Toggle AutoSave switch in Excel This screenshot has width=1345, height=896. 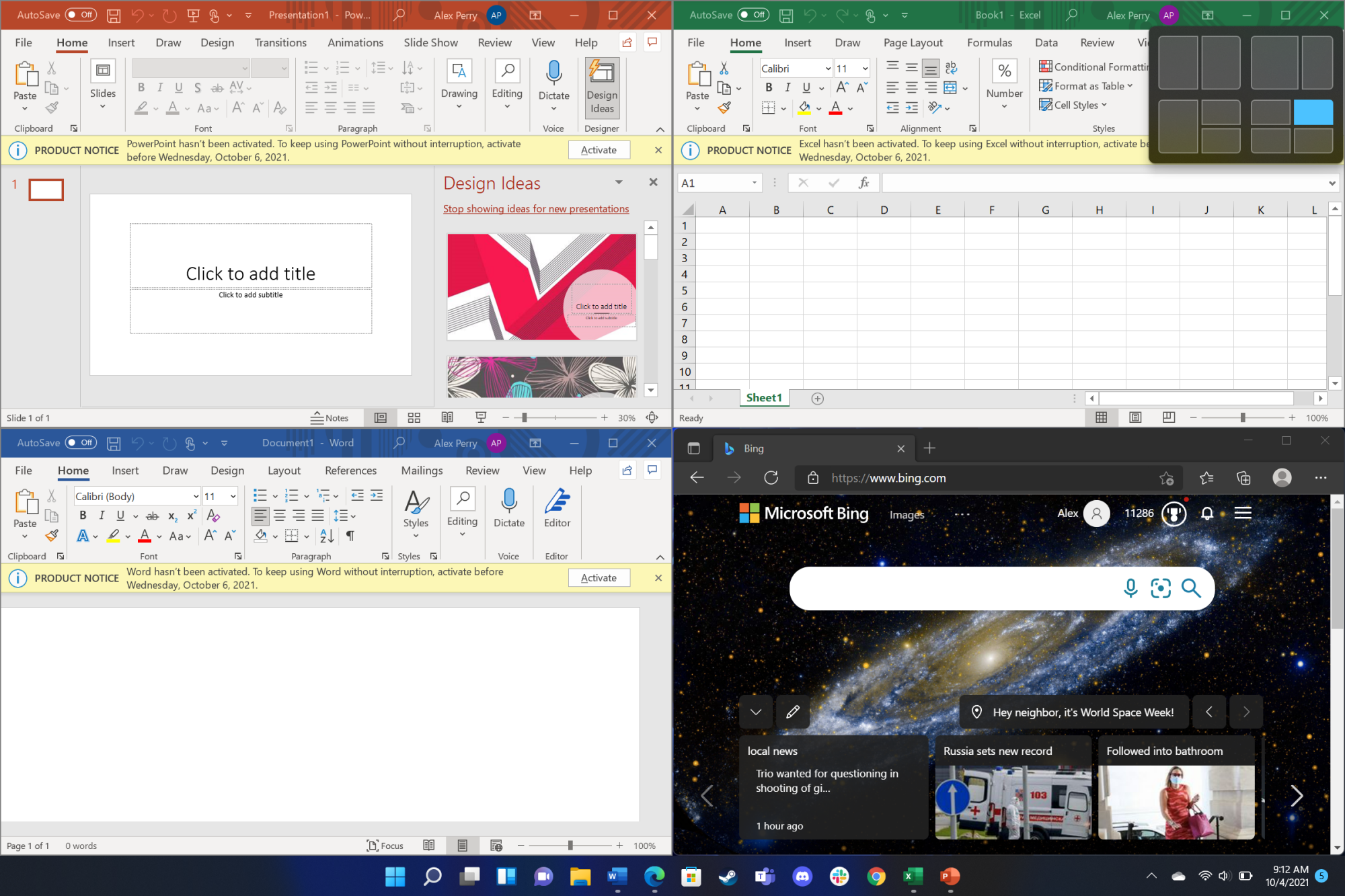(x=753, y=15)
